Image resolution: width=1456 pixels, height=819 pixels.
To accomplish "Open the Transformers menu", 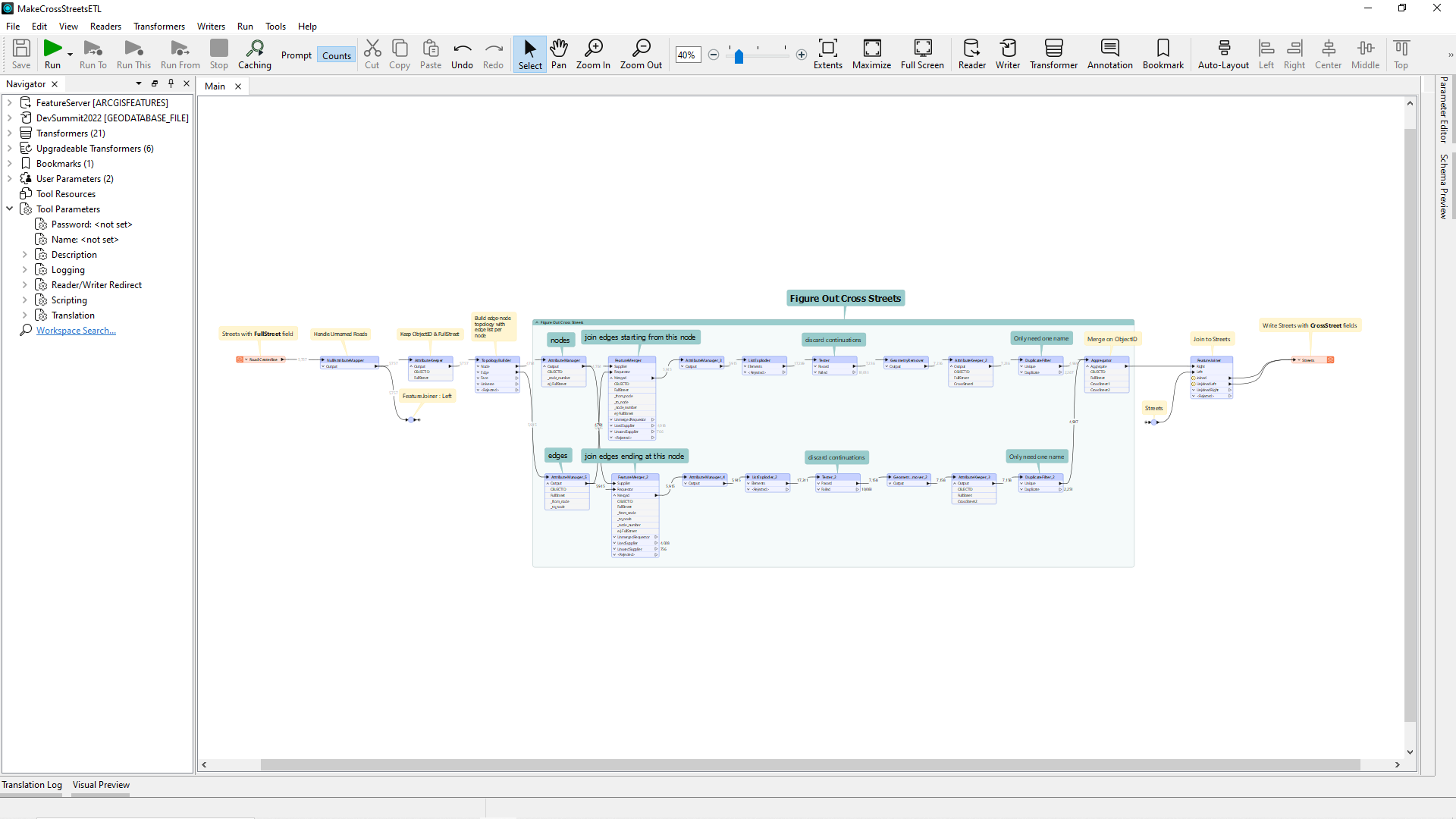I will point(158,26).
